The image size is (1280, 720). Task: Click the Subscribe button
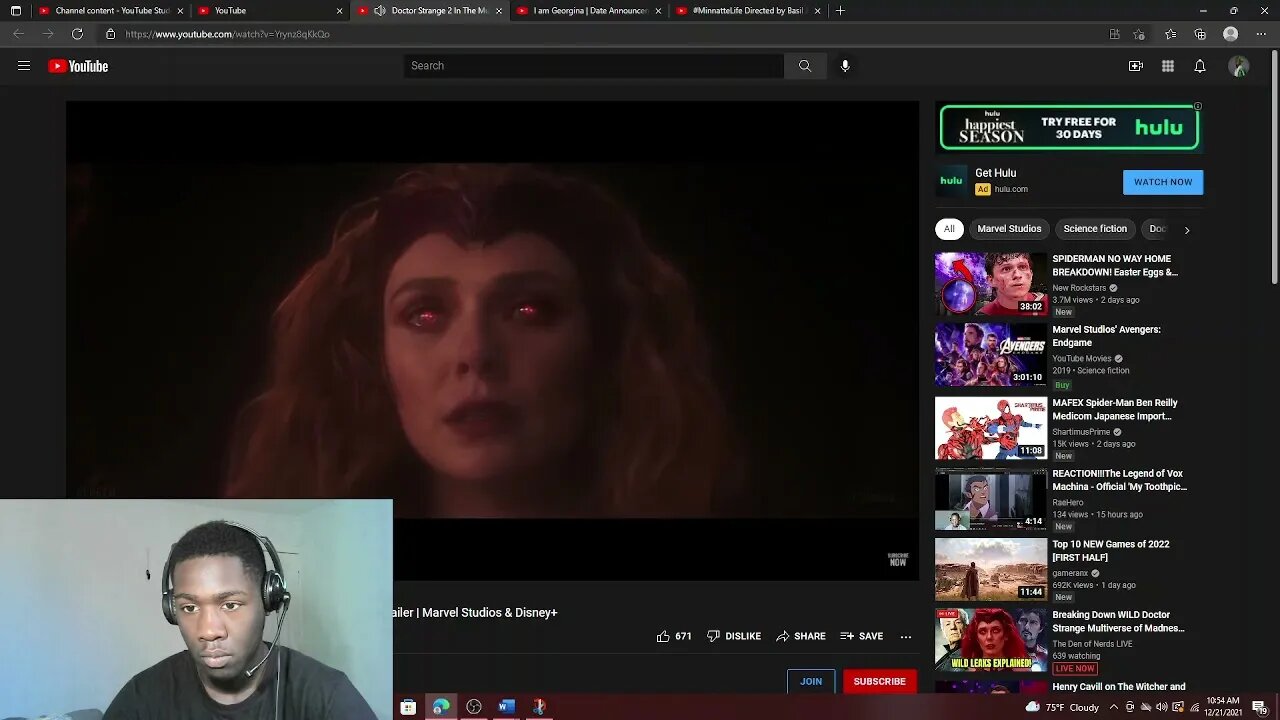[x=879, y=681]
